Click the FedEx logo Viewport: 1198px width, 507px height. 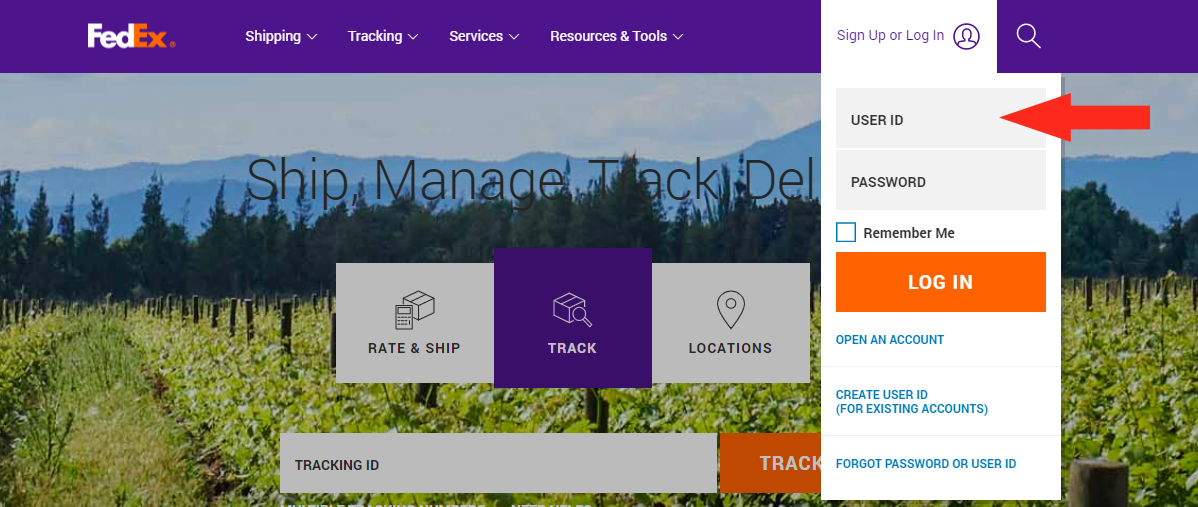coord(131,36)
